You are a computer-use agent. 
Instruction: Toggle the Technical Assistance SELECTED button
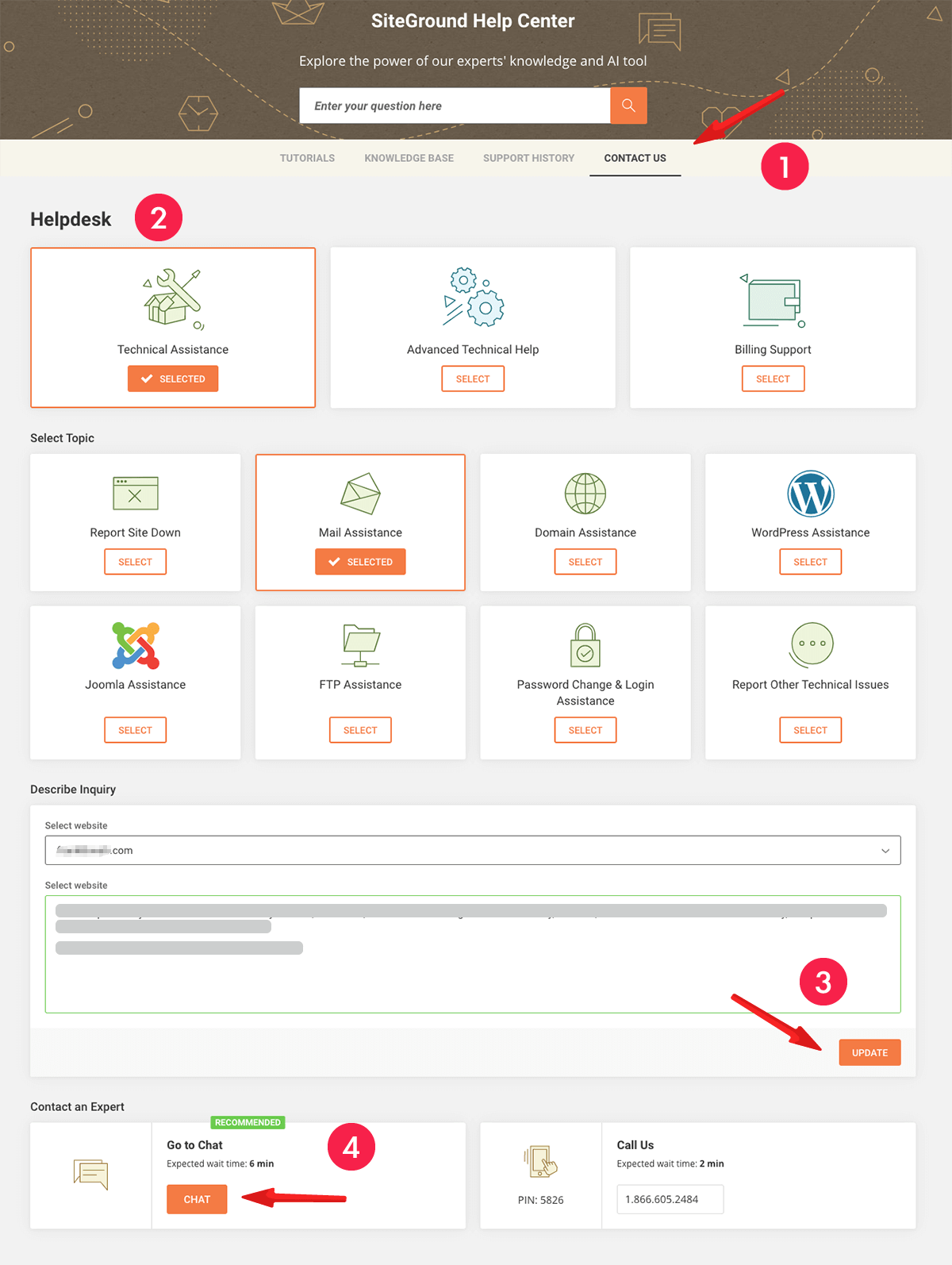point(173,379)
